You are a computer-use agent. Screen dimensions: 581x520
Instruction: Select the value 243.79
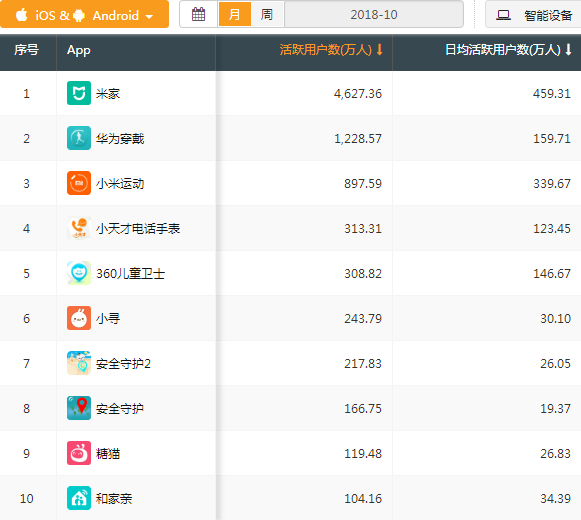363,318
